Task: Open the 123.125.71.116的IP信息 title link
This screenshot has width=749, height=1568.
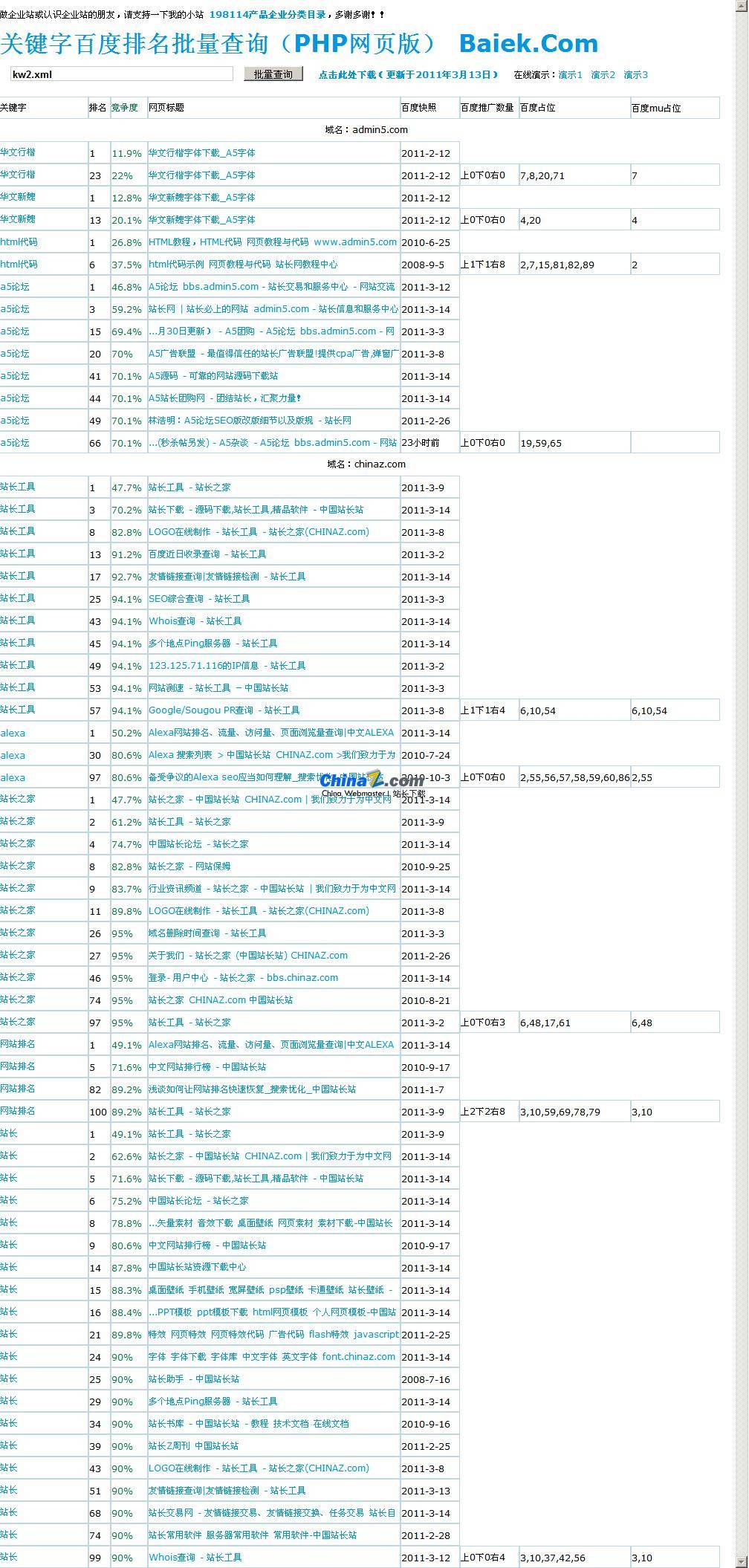Action: [227, 666]
